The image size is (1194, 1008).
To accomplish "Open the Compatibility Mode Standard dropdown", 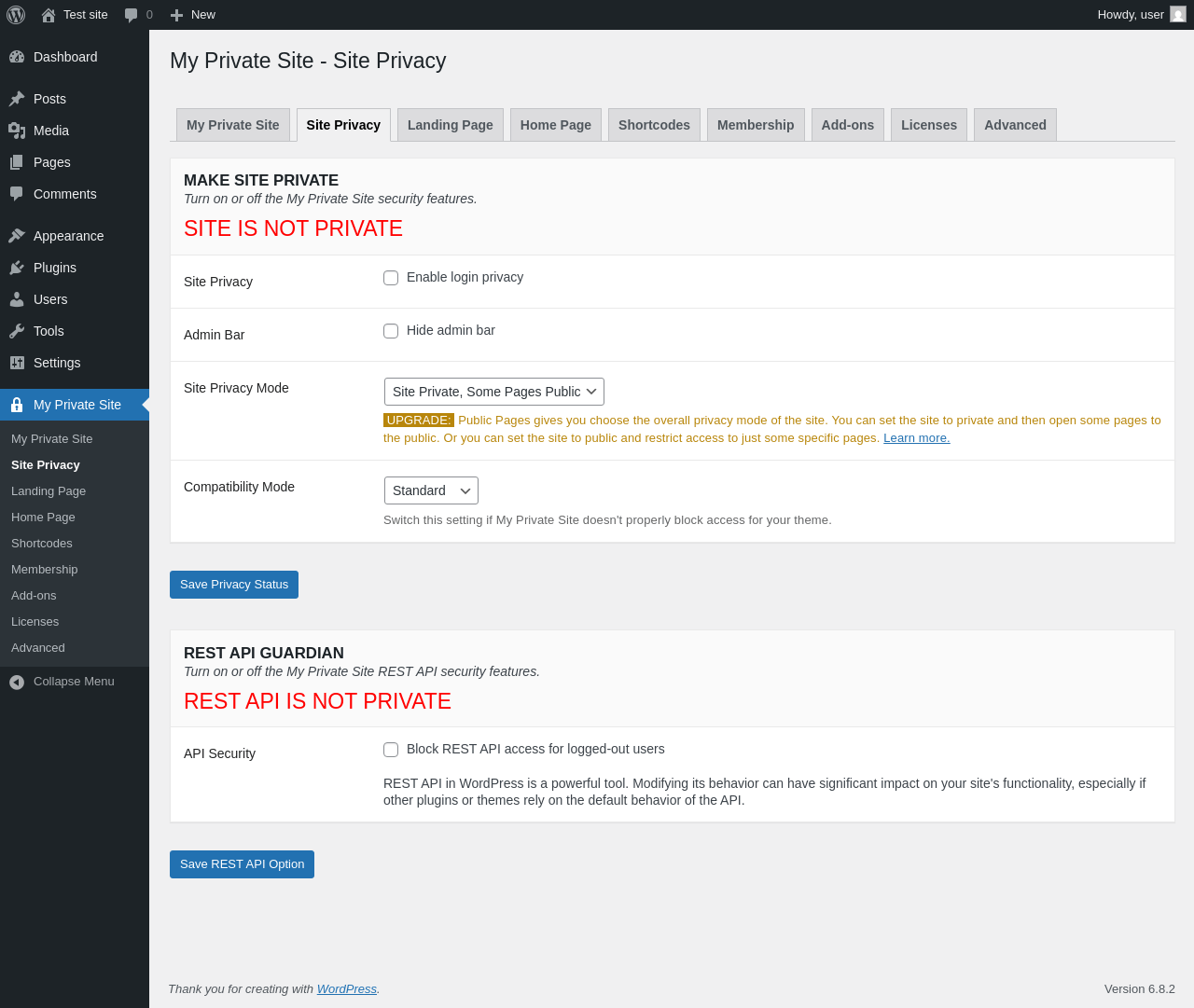I will (x=431, y=490).
